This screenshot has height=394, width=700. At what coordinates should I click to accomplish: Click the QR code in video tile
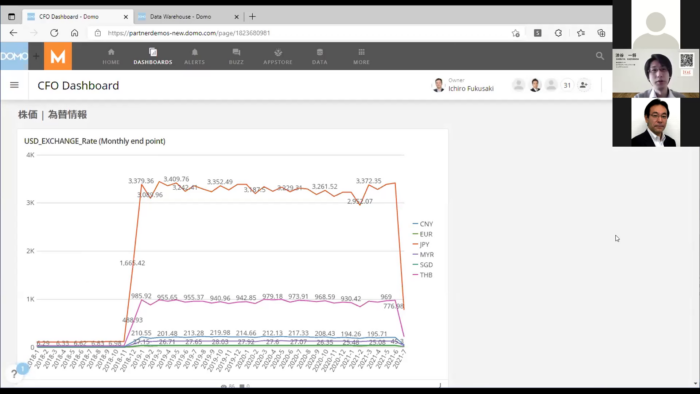687,60
